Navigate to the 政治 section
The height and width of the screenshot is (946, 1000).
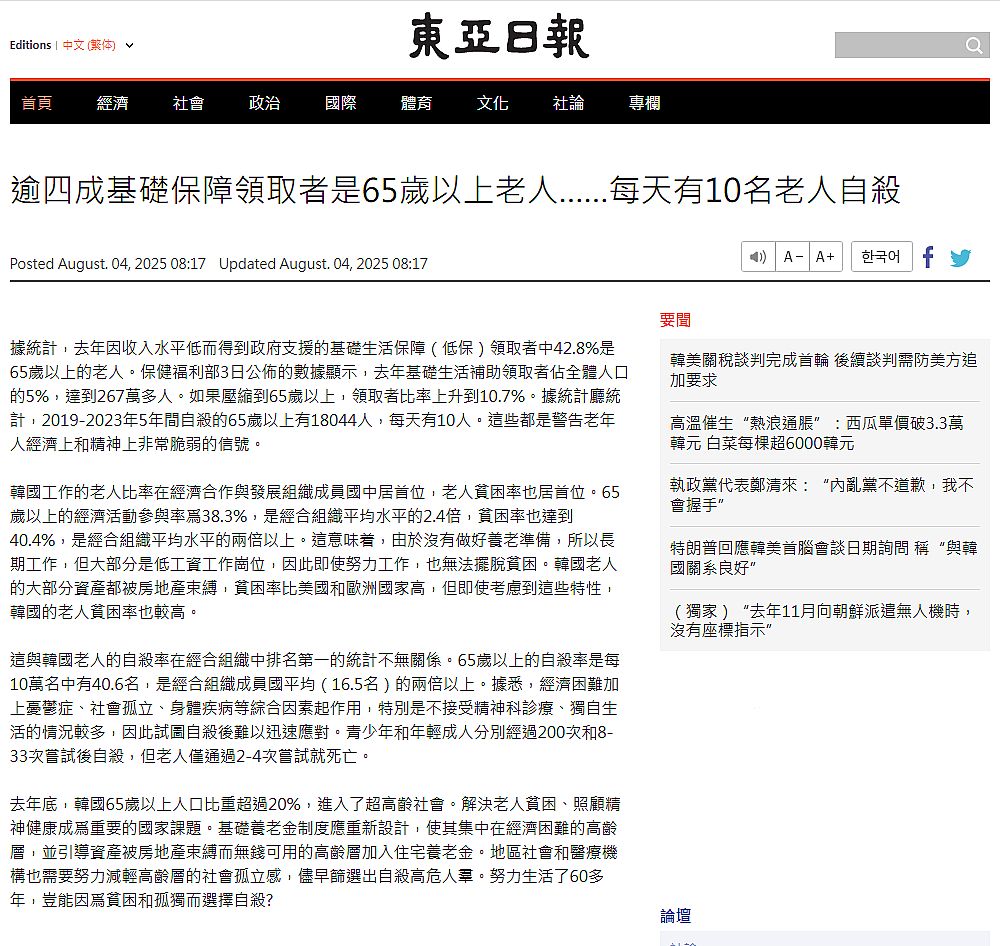[x=264, y=103]
